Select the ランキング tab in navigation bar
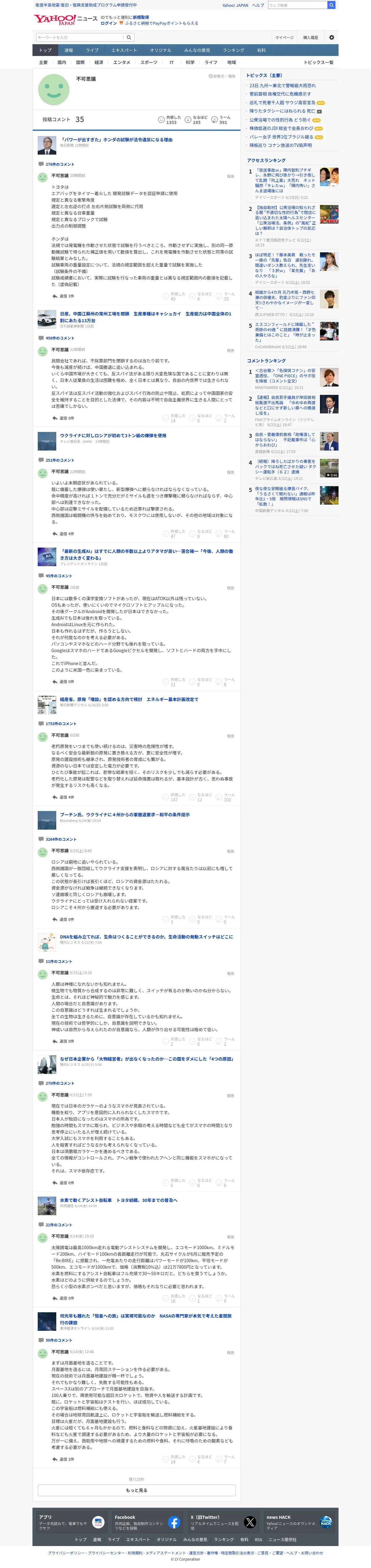 point(233,50)
